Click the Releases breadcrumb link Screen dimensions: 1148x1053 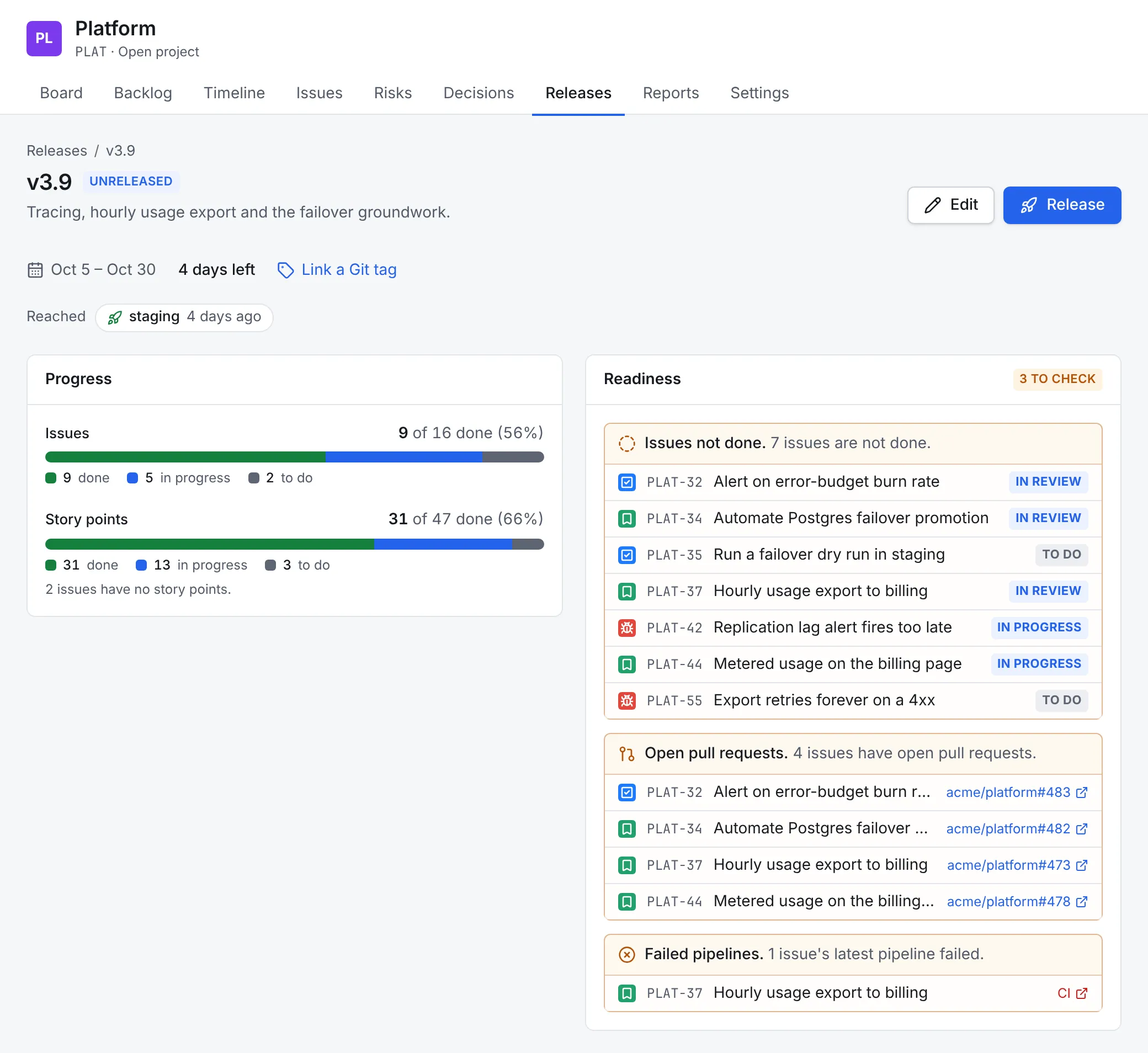(x=57, y=151)
